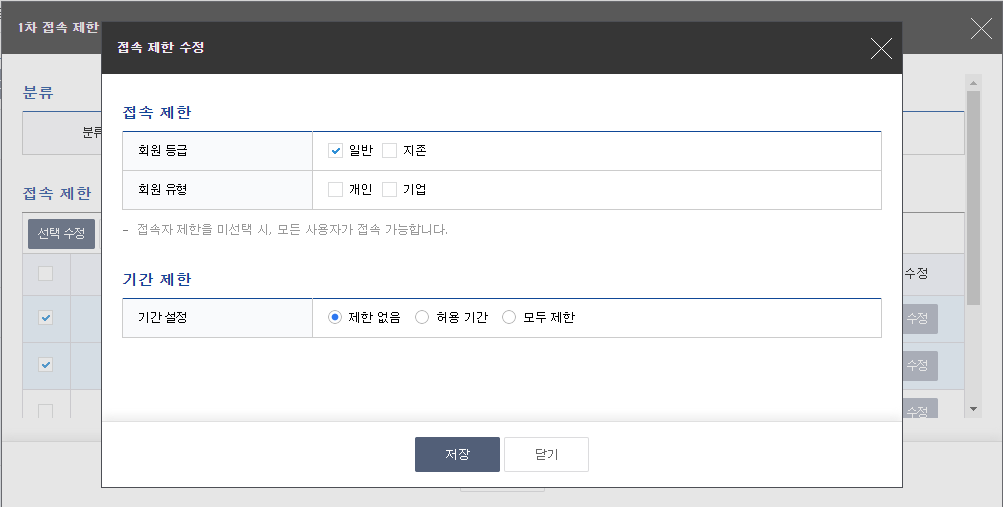Close the 접속 제한 수정 dialog
The width and height of the screenshot is (1003, 507).
(x=880, y=48)
